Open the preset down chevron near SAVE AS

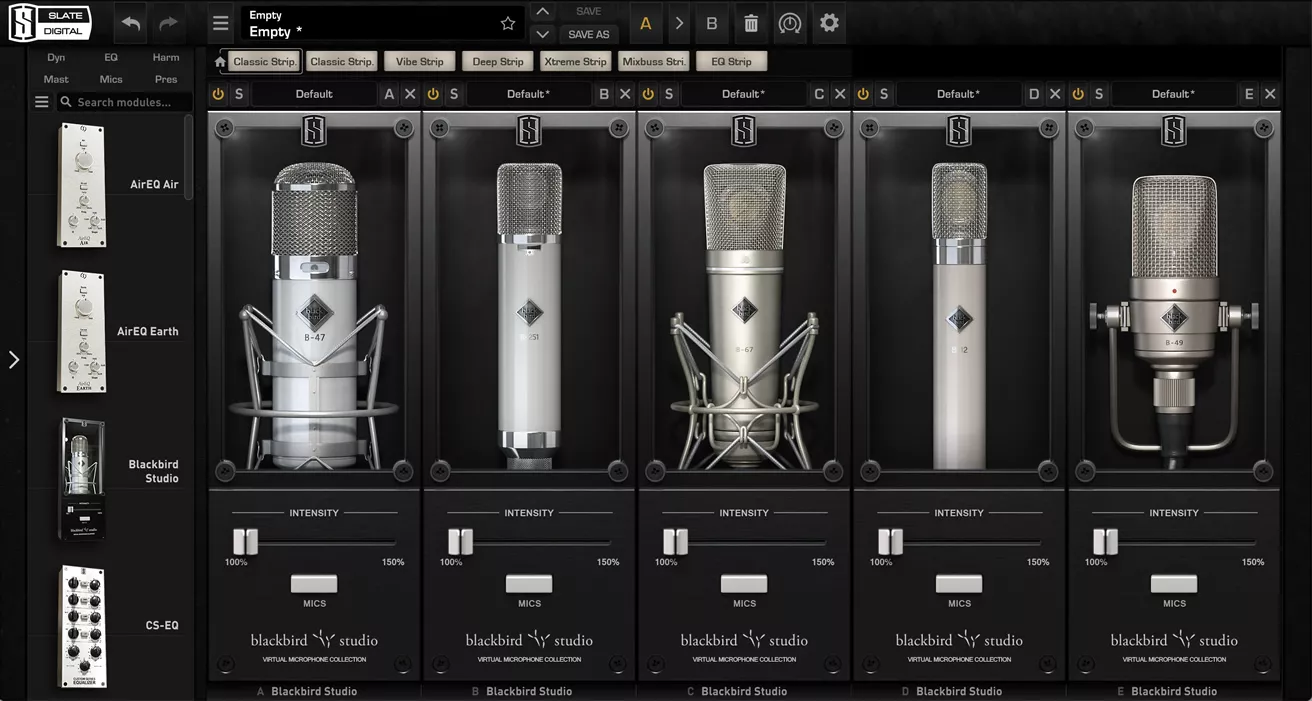(x=543, y=33)
